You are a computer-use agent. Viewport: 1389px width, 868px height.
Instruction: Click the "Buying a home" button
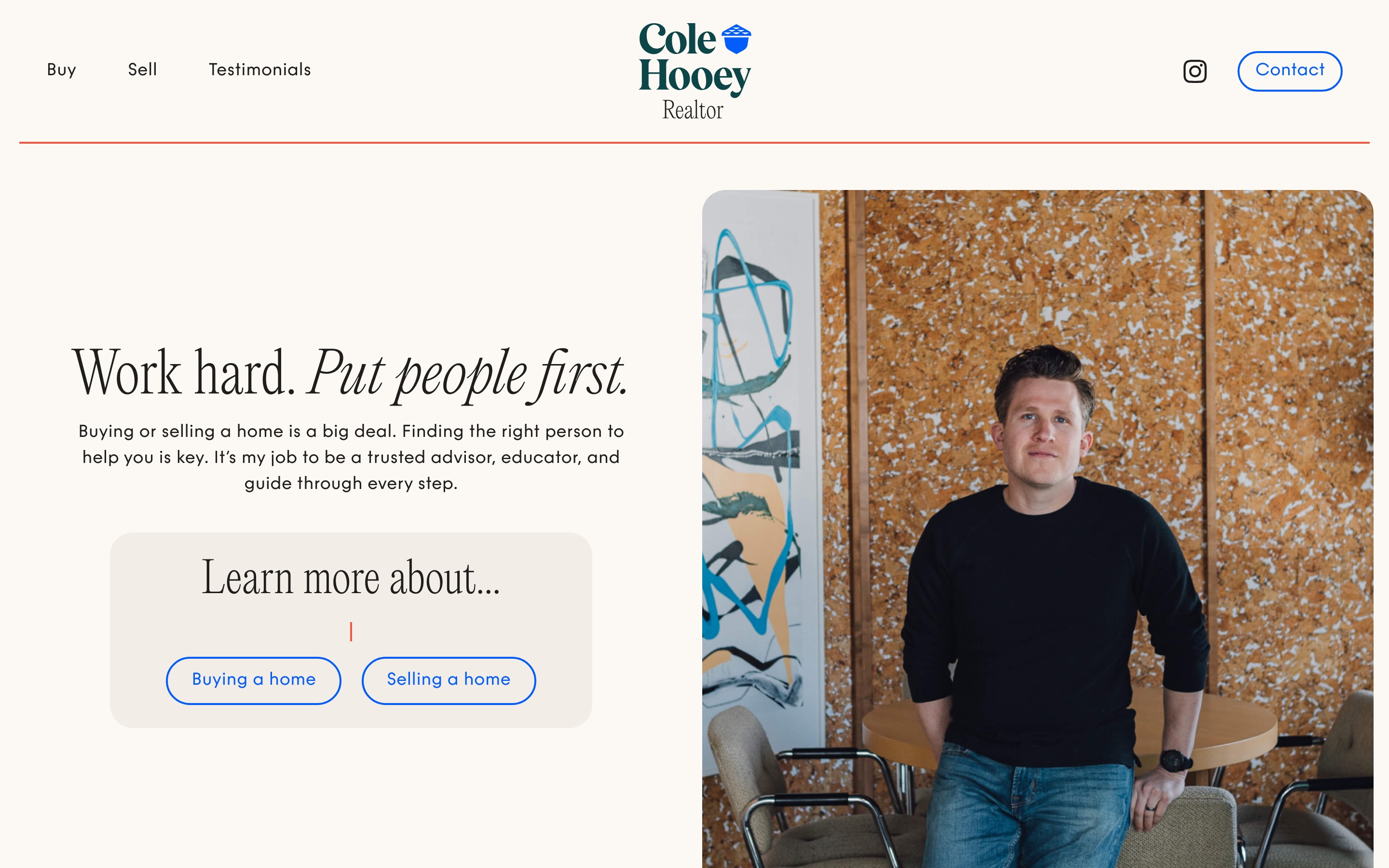253,680
